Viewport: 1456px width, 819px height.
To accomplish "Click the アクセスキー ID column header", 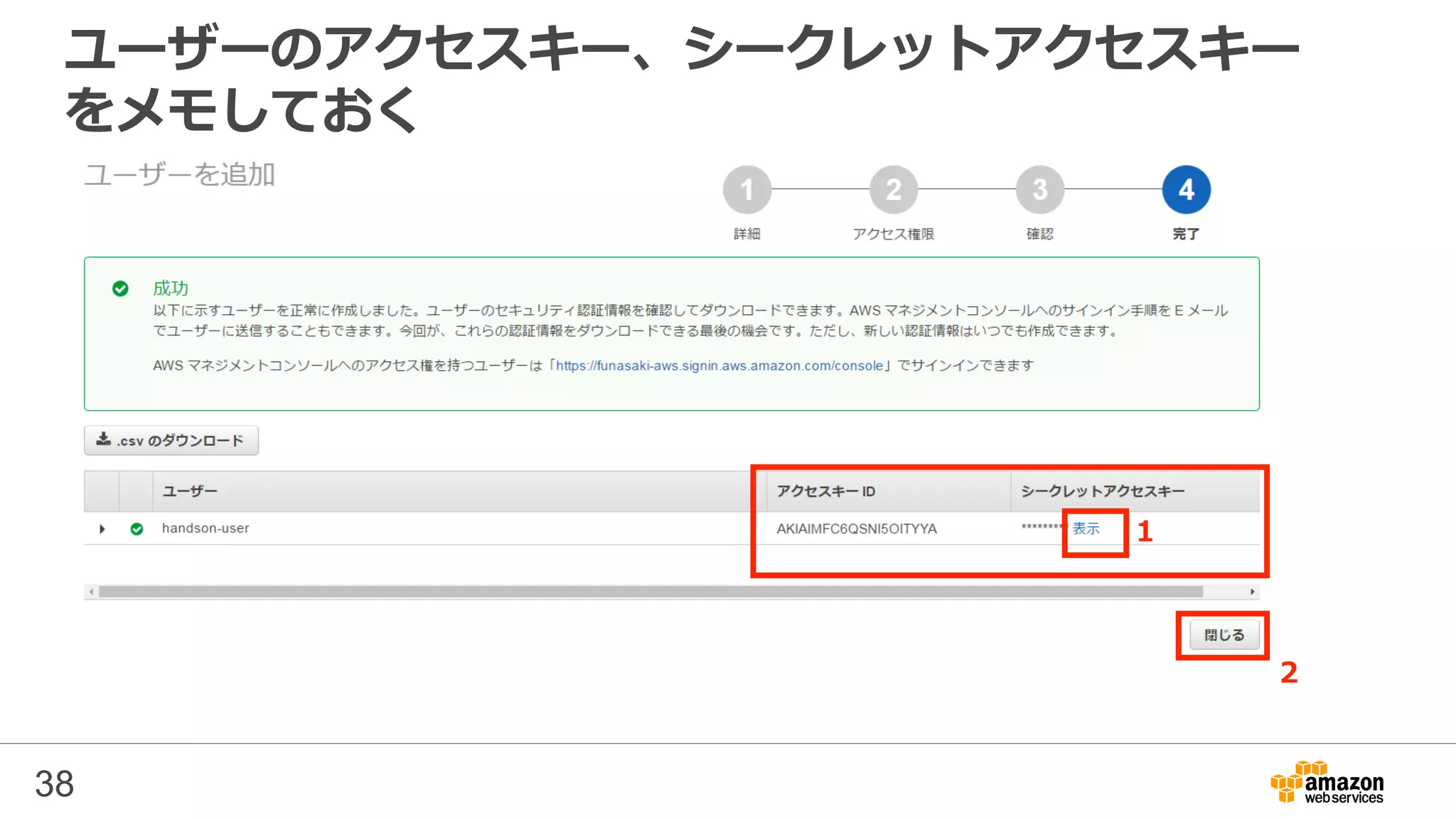I will pyautogui.click(x=889, y=491).
